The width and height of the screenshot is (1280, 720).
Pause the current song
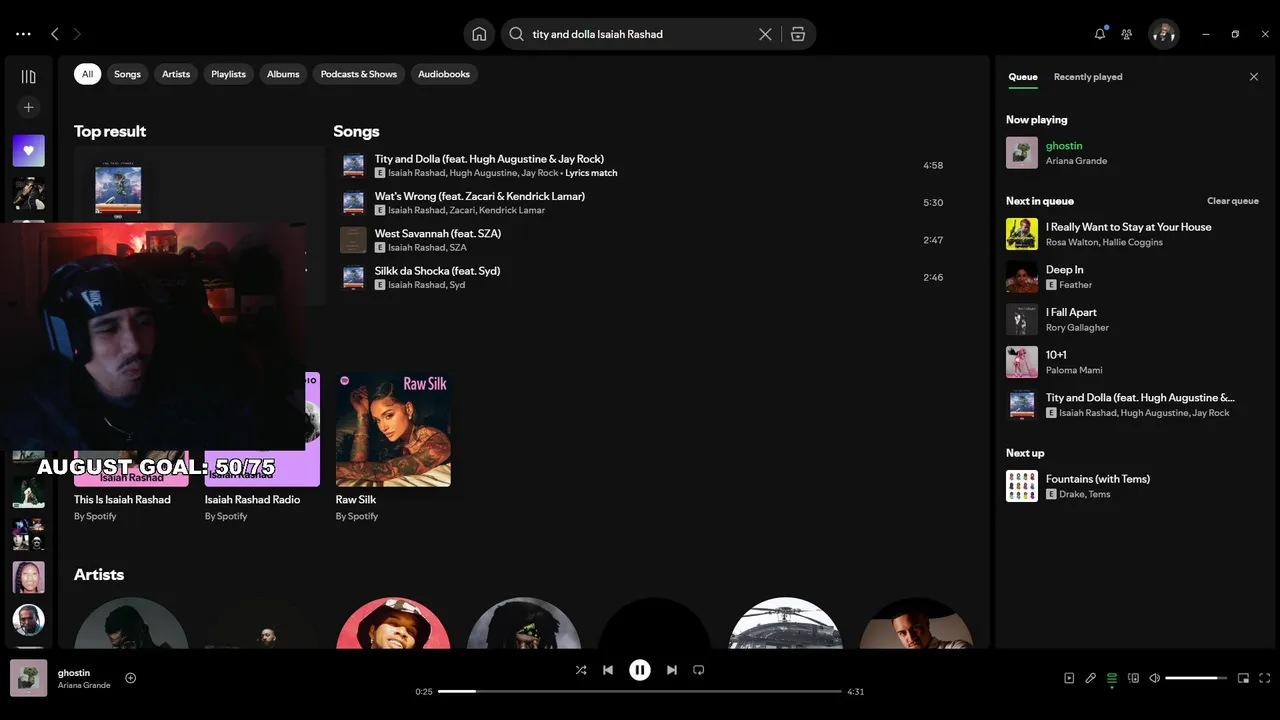pos(640,670)
